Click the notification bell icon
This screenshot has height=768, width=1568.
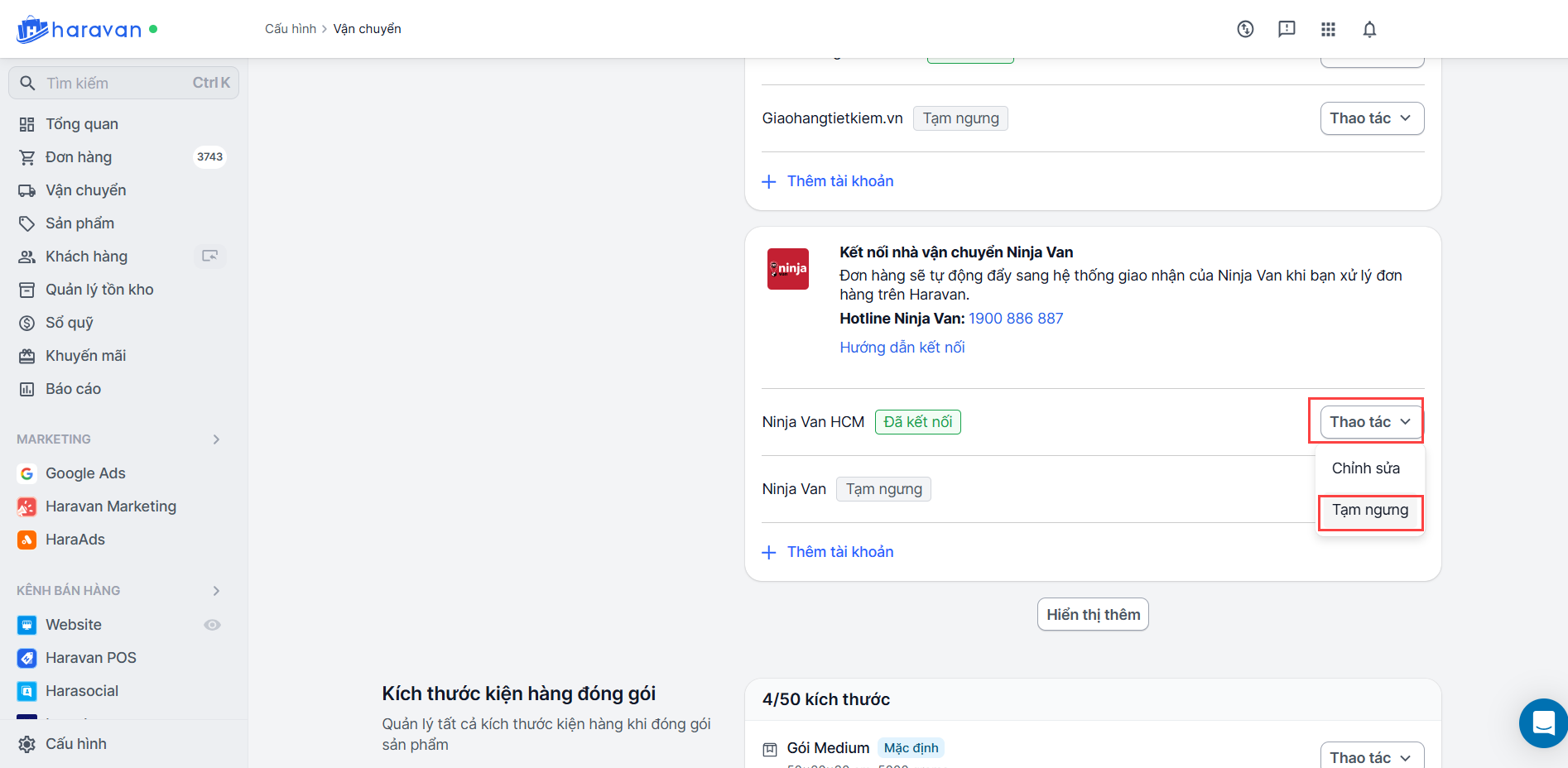click(1369, 30)
